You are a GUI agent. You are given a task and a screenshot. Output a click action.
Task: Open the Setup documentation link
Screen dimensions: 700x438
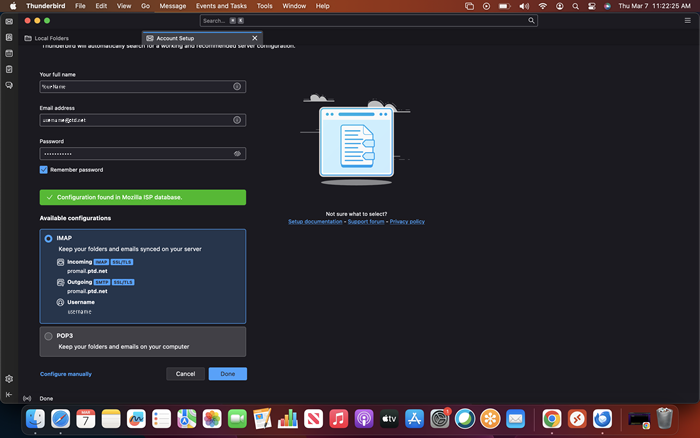pos(315,221)
